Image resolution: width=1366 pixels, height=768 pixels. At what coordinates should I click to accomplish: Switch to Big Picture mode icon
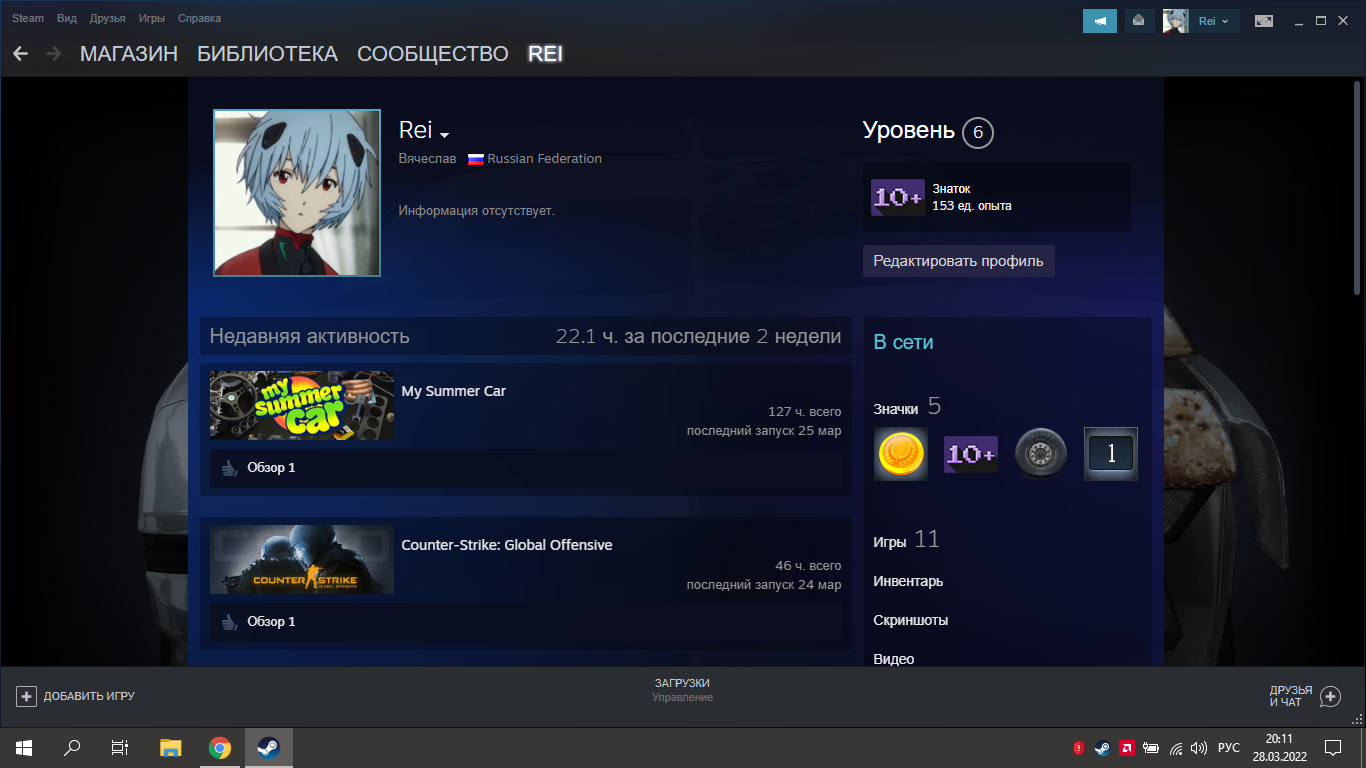click(1264, 20)
